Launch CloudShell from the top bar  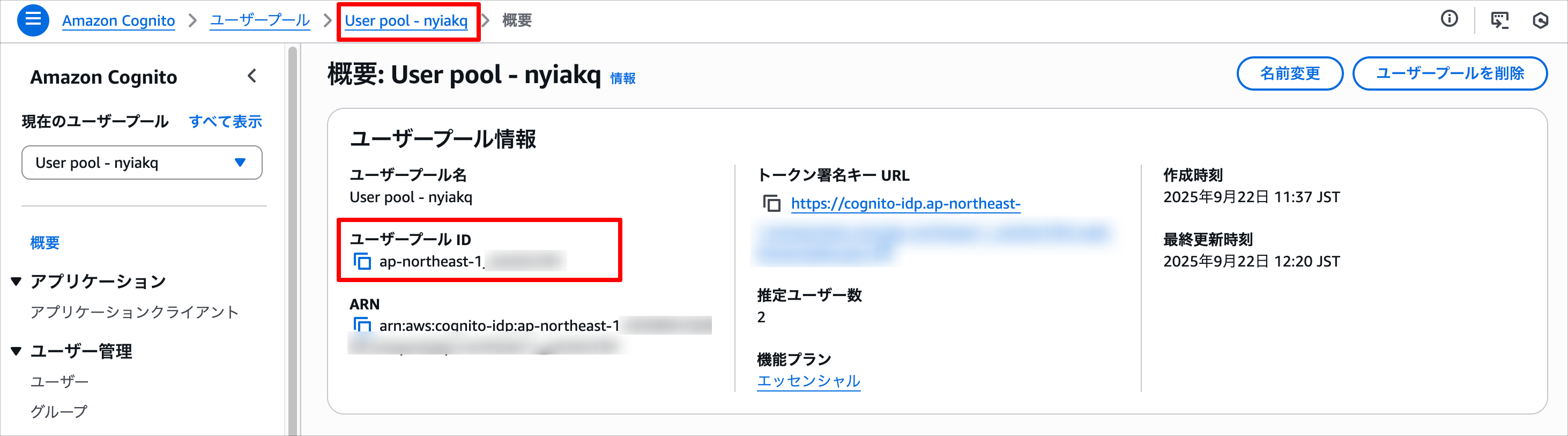(x=1499, y=20)
